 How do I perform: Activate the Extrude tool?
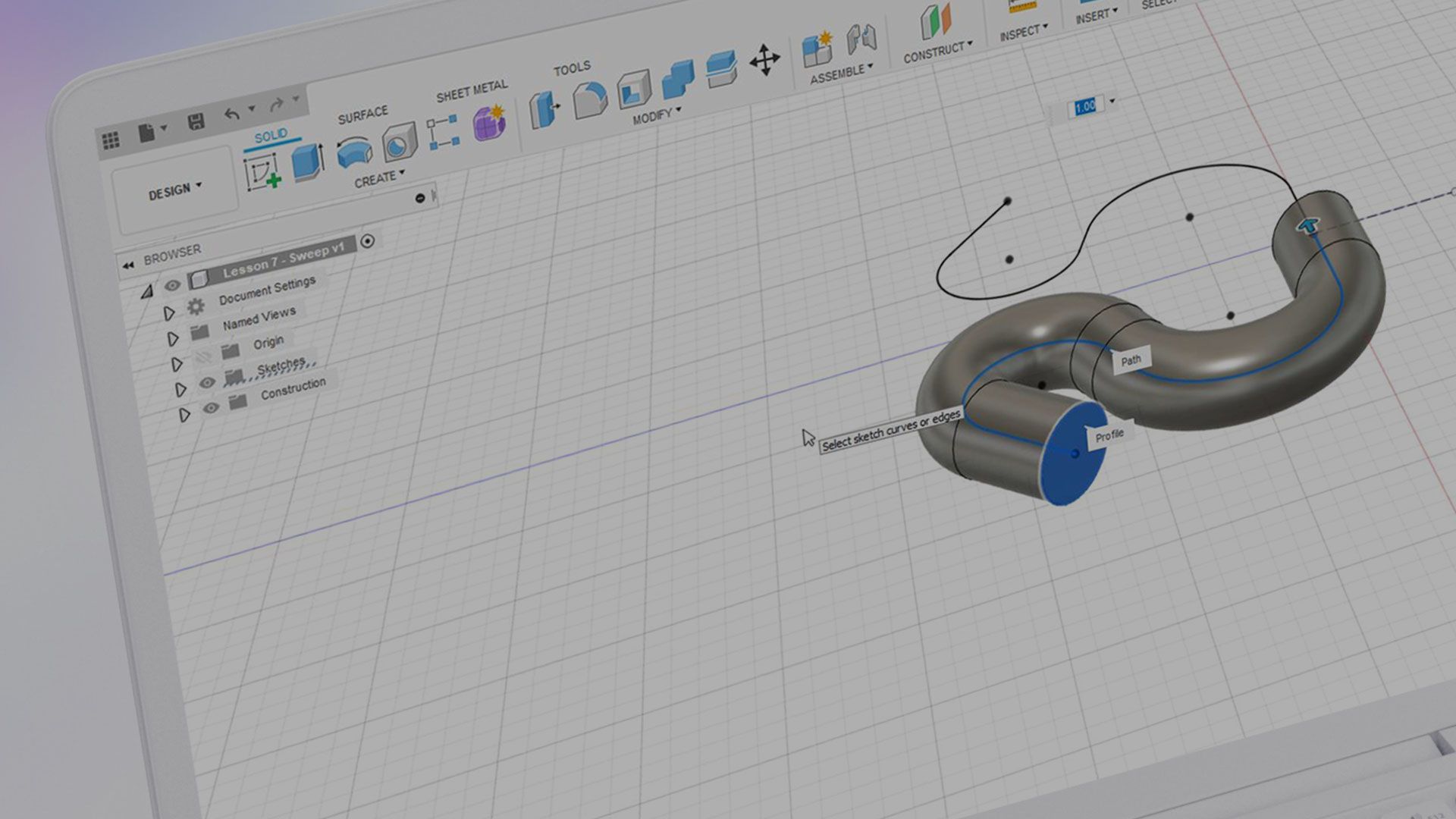pos(306,158)
